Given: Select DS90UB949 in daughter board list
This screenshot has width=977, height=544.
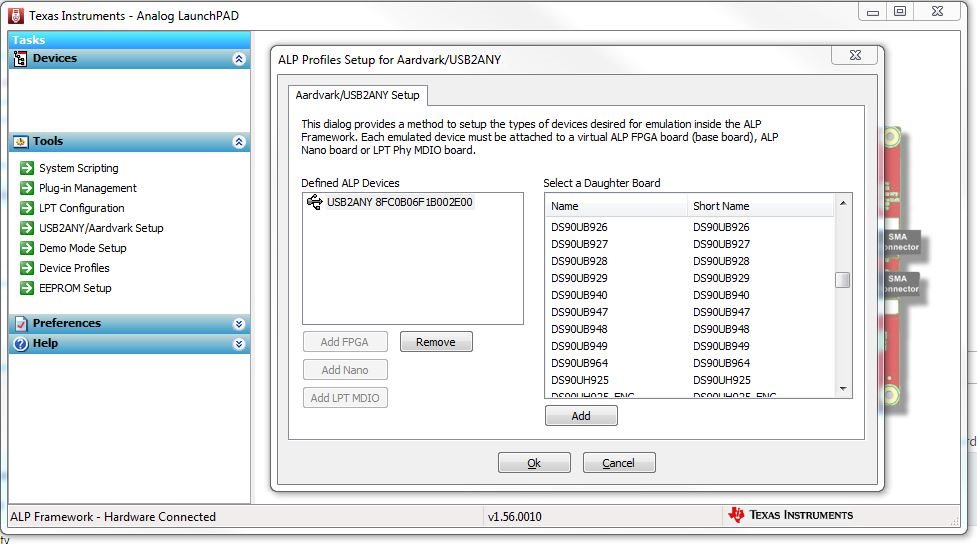Looking at the screenshot, I should [689, 346].
